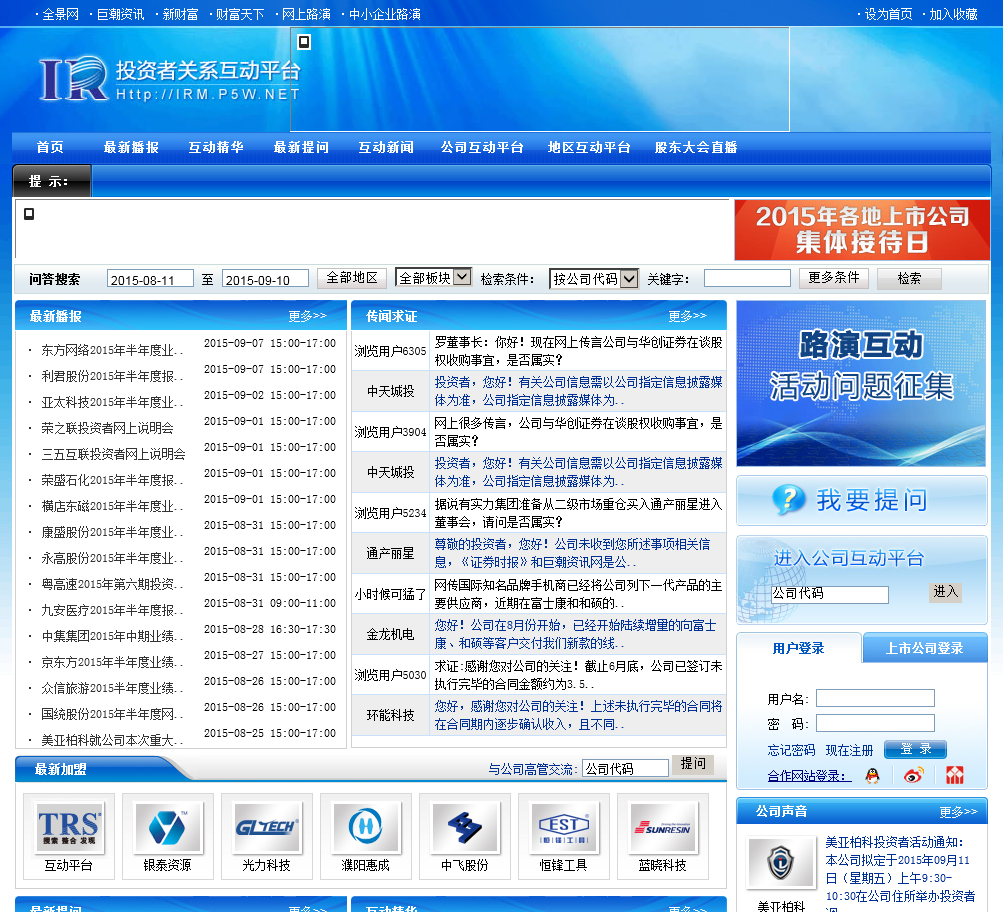Open 按公司代码 search condition dropdown
This screenshot has width=1003, height=912.
coord(594,279)
